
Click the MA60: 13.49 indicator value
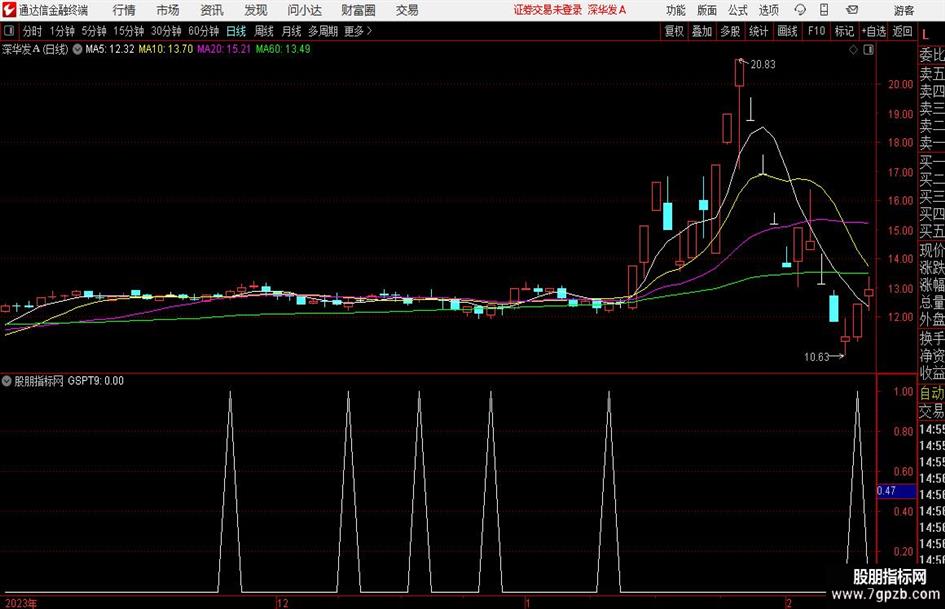point(283,49)
